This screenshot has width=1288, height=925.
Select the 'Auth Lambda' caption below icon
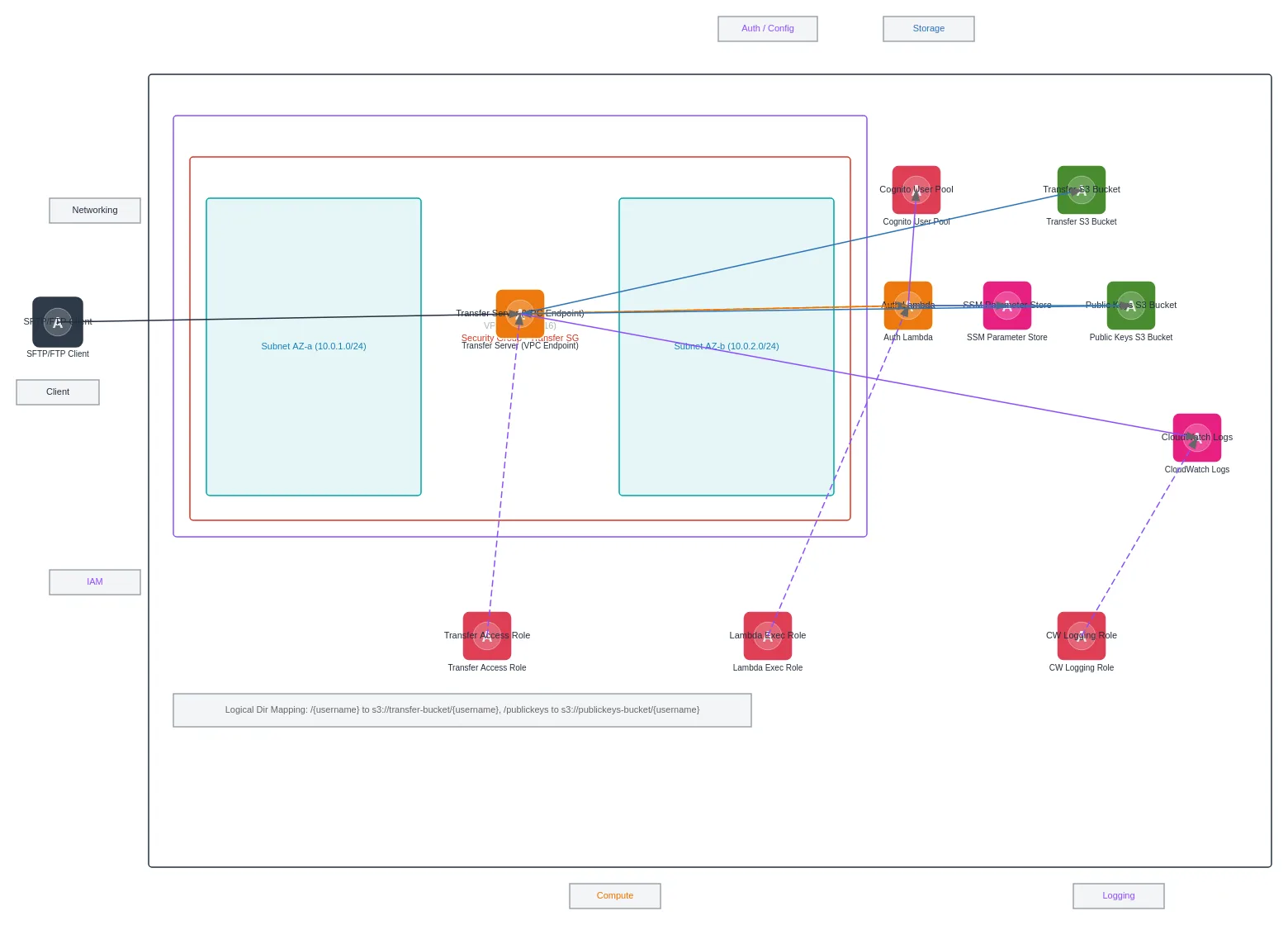[908, 338]
